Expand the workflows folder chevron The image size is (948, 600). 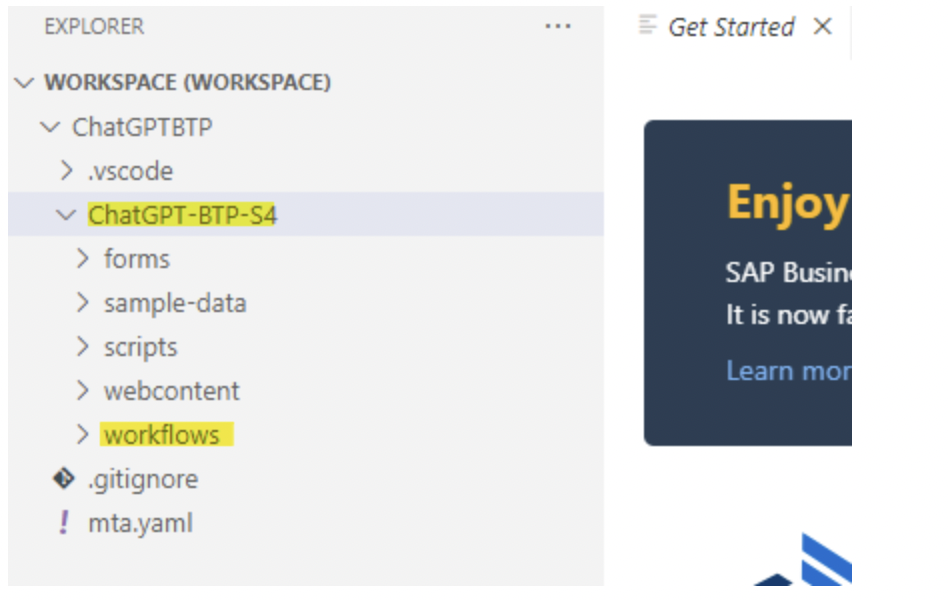(83, 435)
